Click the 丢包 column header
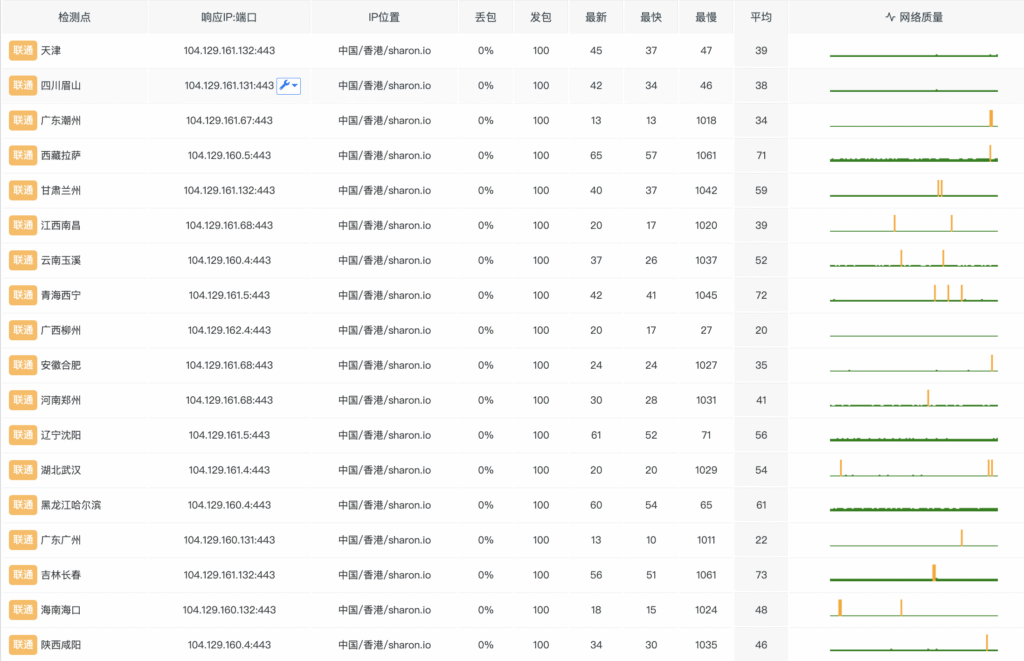The width and height of the screenshot is (1024, 661). click(x=486, y=17)
